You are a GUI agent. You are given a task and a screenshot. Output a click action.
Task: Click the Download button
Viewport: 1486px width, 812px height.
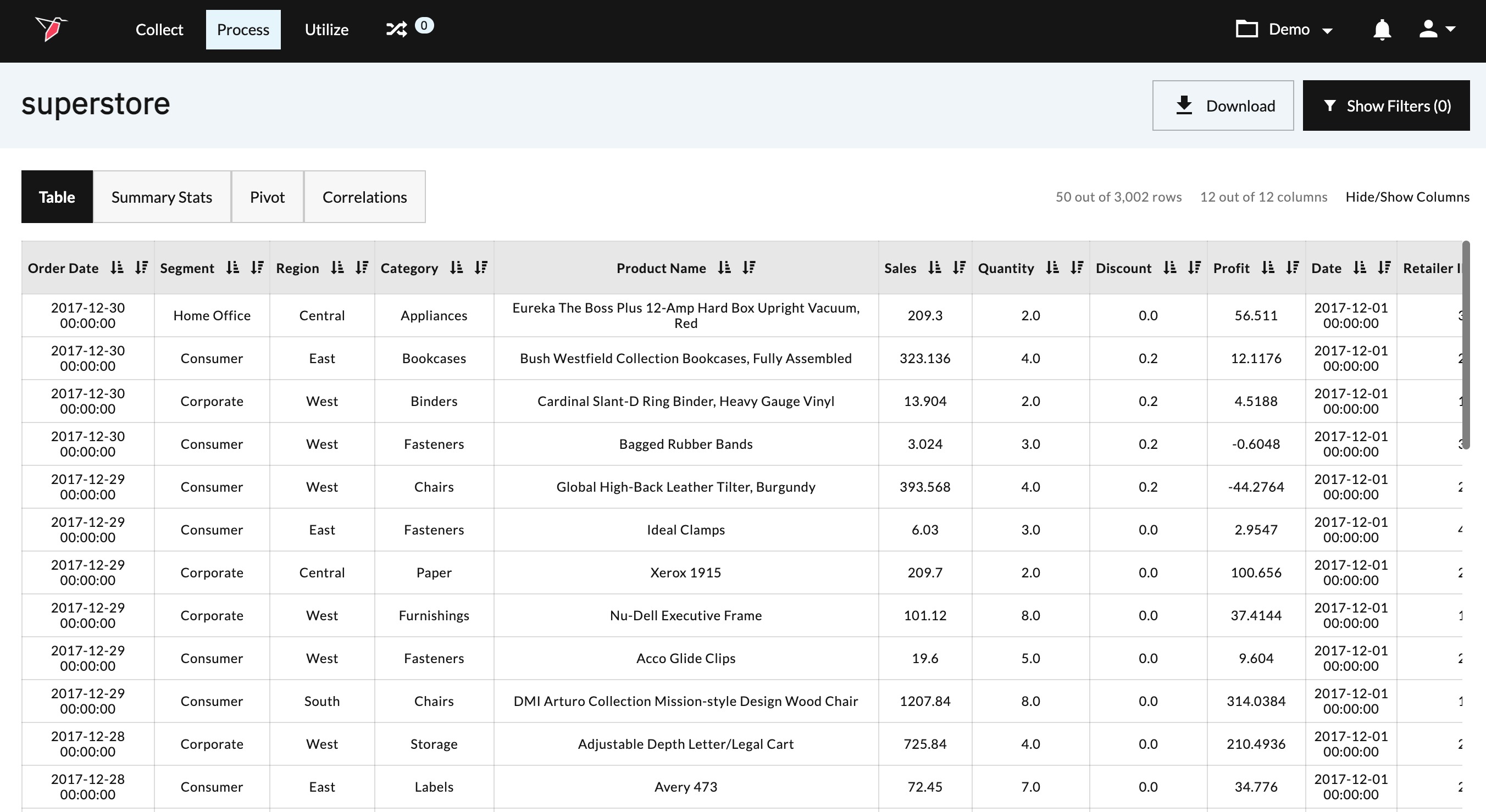click(x=1222, y=105)
